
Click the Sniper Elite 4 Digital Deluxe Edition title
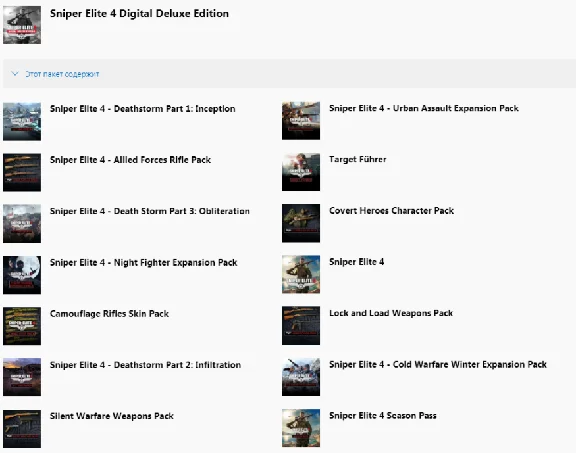click(139, 14)
